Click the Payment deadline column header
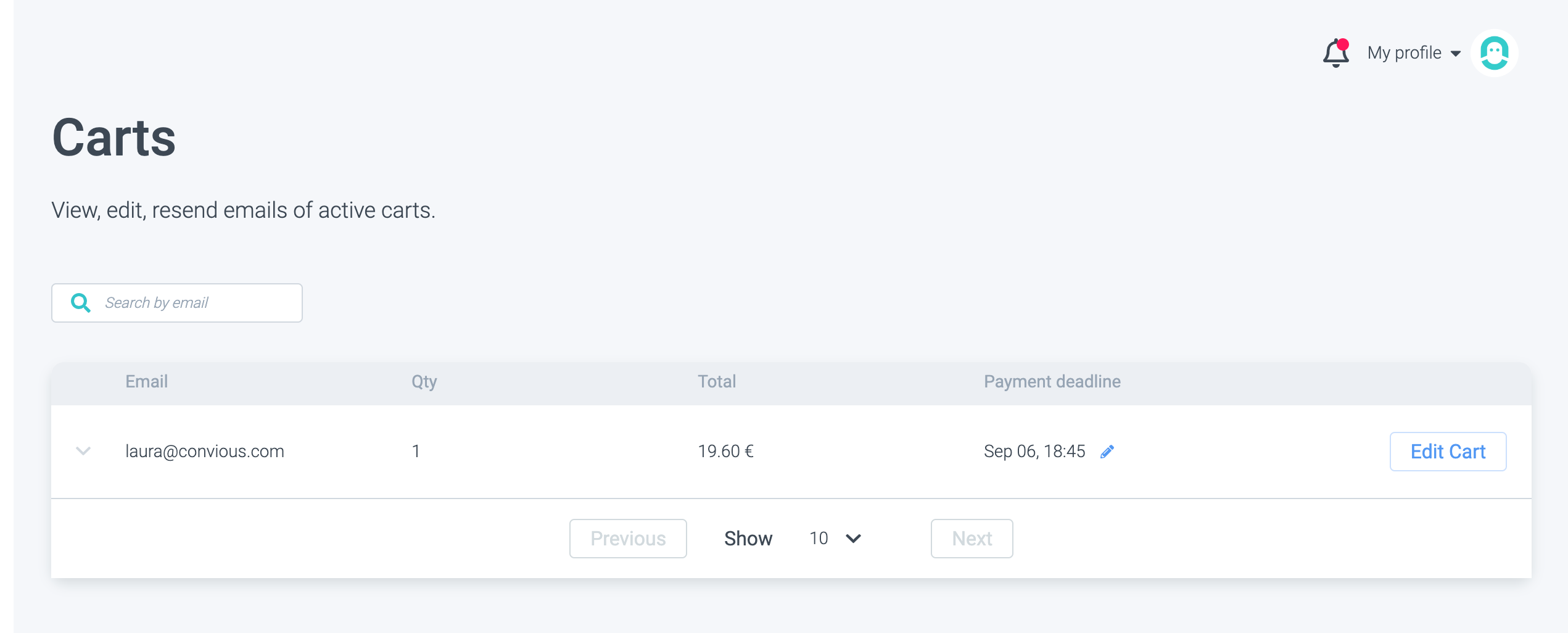Screen dimensions: 1568x633 click(x=1052, y=382)
